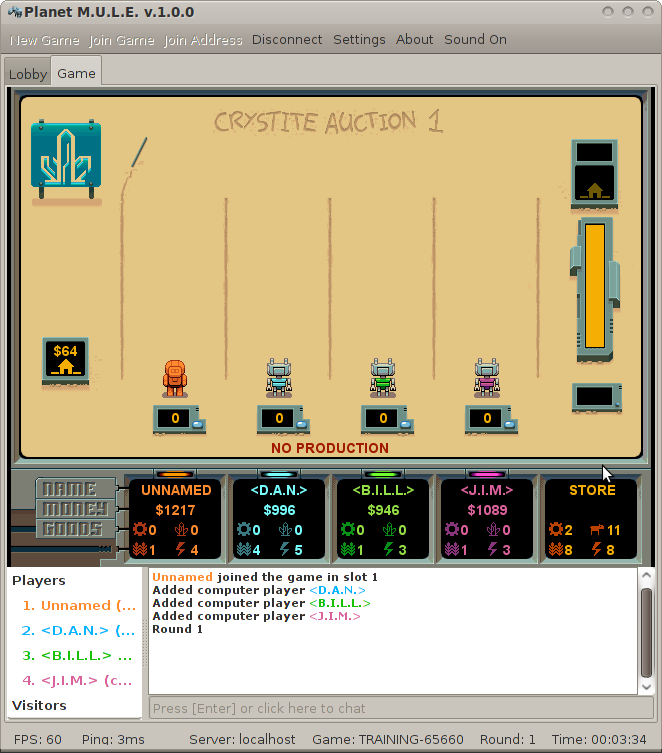The width and height of the screenshot is (662, 753).
Task: Click Unnamed's smithore gear goods icon
Action: click(140, 529)
